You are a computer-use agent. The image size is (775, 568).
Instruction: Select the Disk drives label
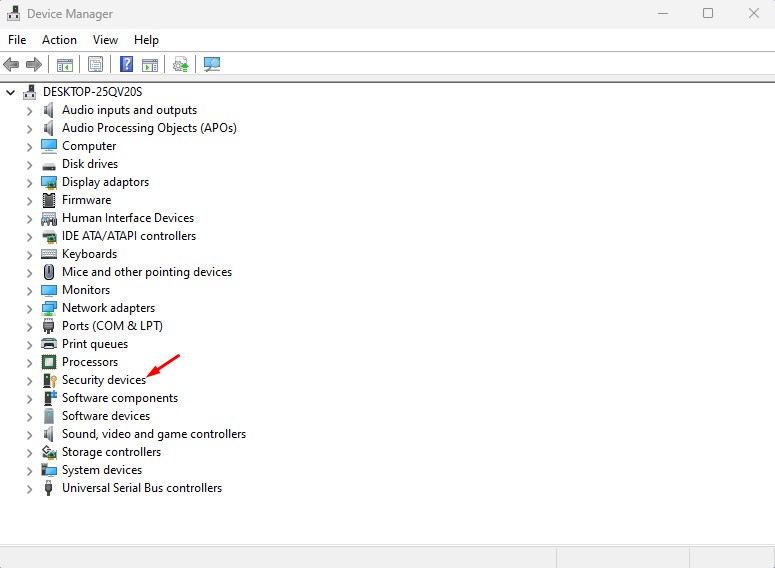[x=90, y=164]
